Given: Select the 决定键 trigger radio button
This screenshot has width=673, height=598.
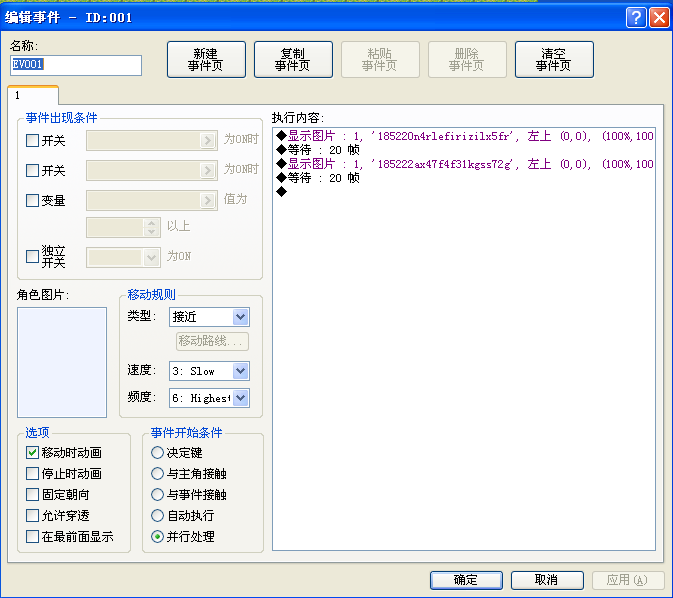Looking at the screenshot, I should (x=158, y=452).
